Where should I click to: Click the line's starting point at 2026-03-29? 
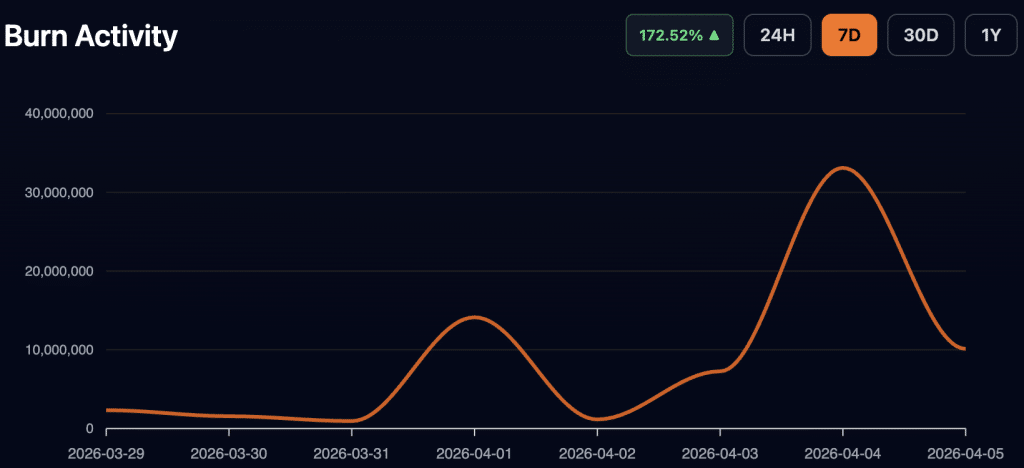[108, 410]
